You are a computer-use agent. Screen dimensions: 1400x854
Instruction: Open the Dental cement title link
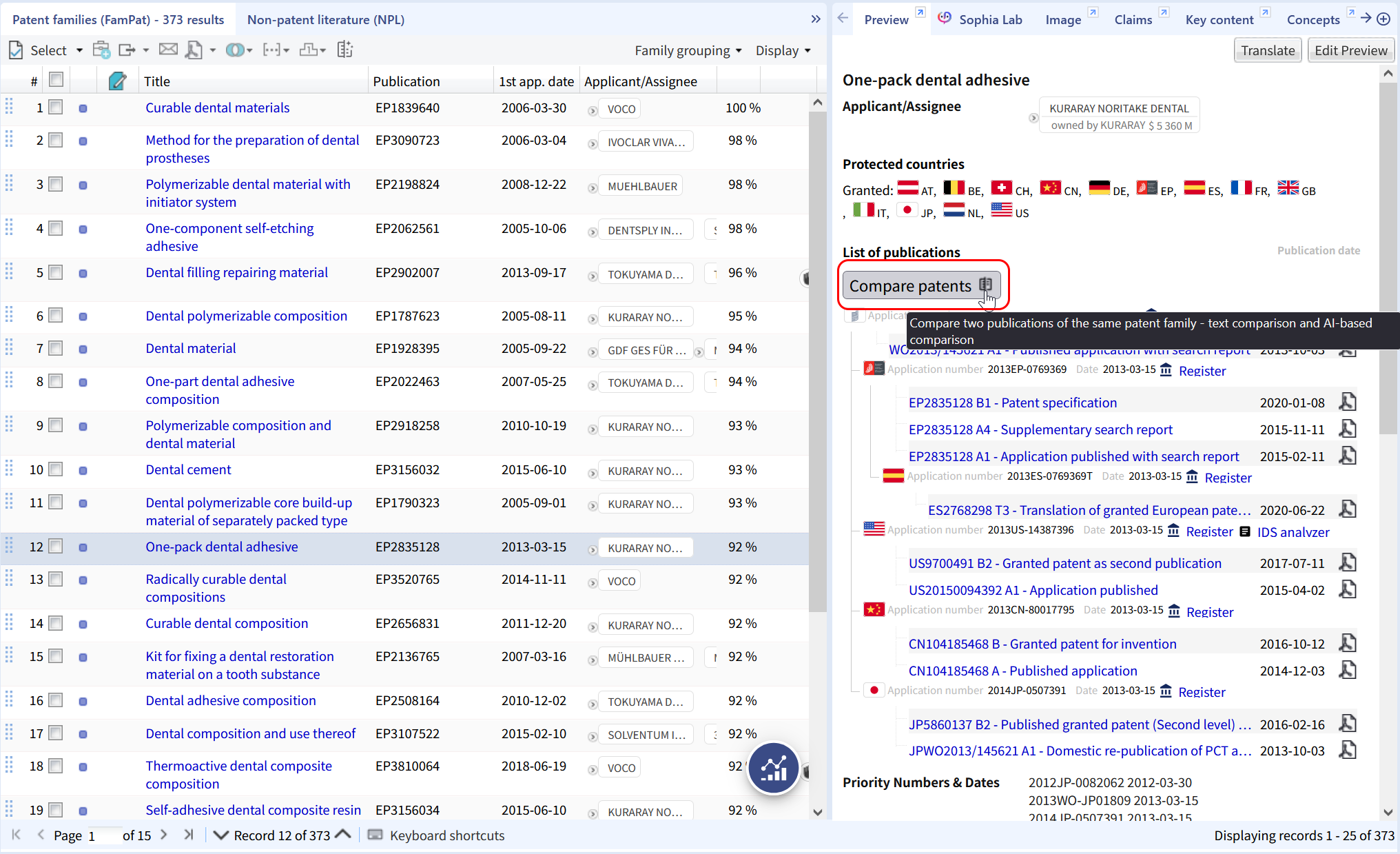[x=188, y=469]
